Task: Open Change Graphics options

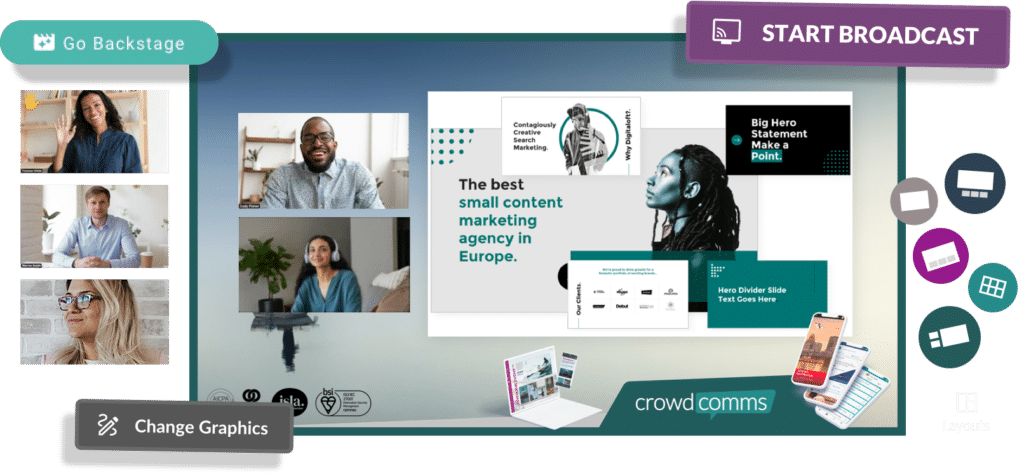Action: [184, 427]
